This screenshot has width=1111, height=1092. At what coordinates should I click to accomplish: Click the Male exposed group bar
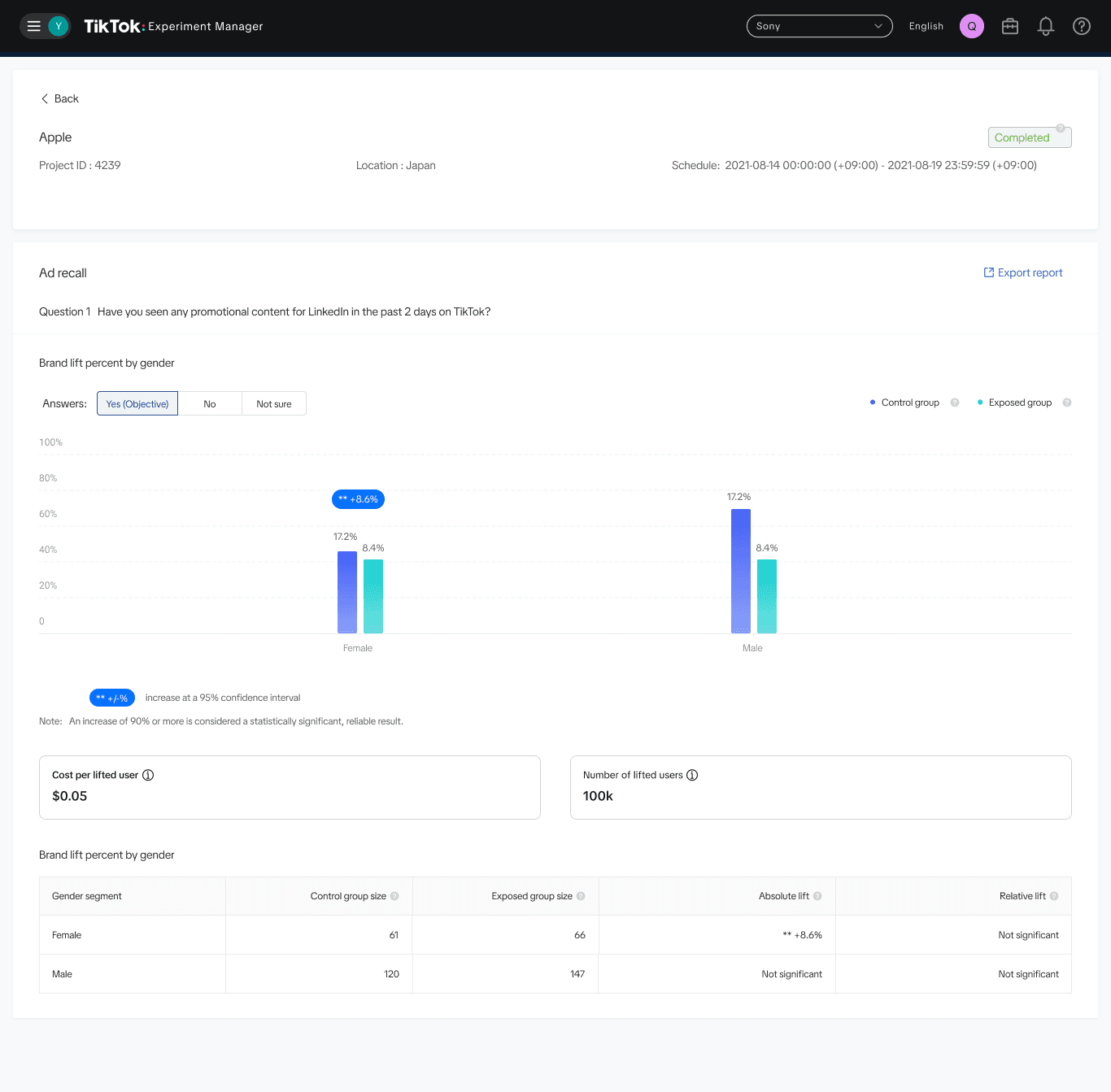pyautogui.click(x=767, y=596)
